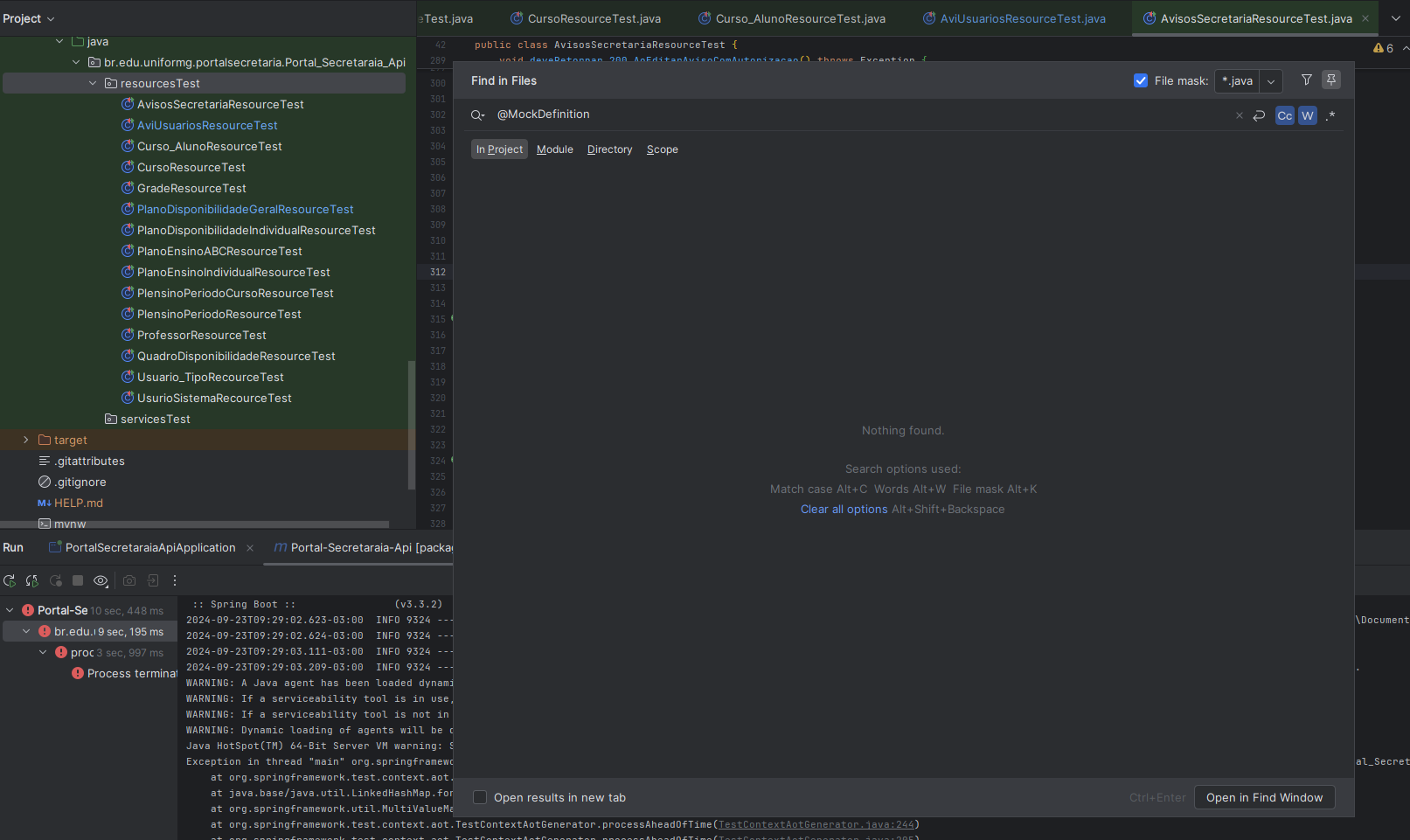The image size is (1410, 840).
Task: Collapse the br.edu.uniformg package node
Action: tap(76, 62)
